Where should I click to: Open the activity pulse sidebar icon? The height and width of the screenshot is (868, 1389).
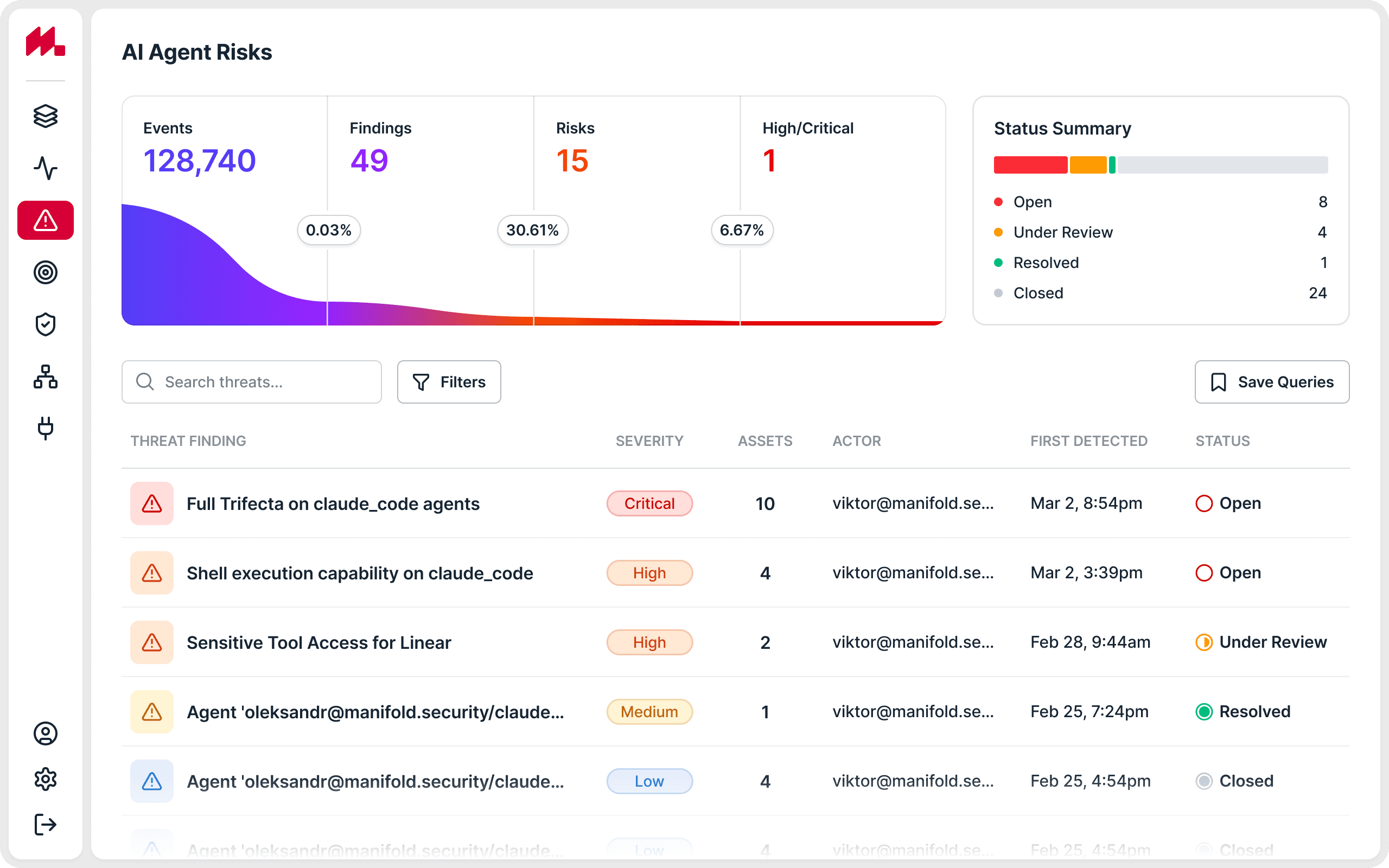46,168
